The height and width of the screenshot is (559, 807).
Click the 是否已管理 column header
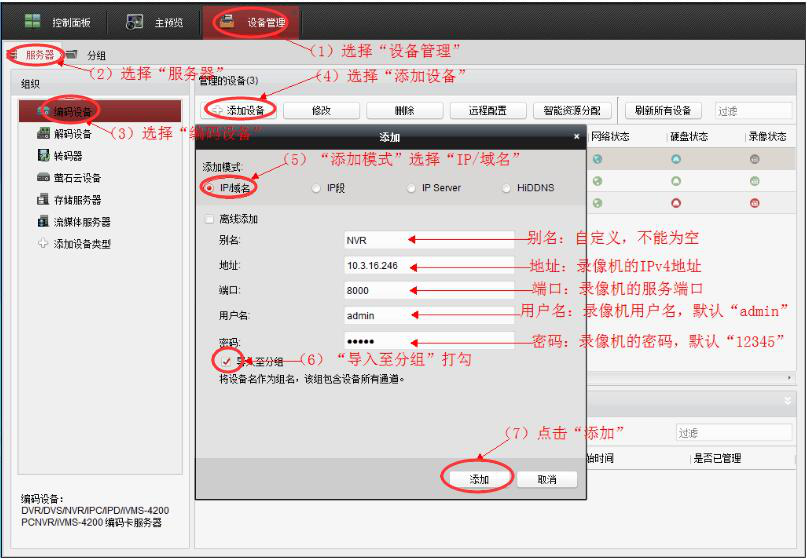pos(717,458)
